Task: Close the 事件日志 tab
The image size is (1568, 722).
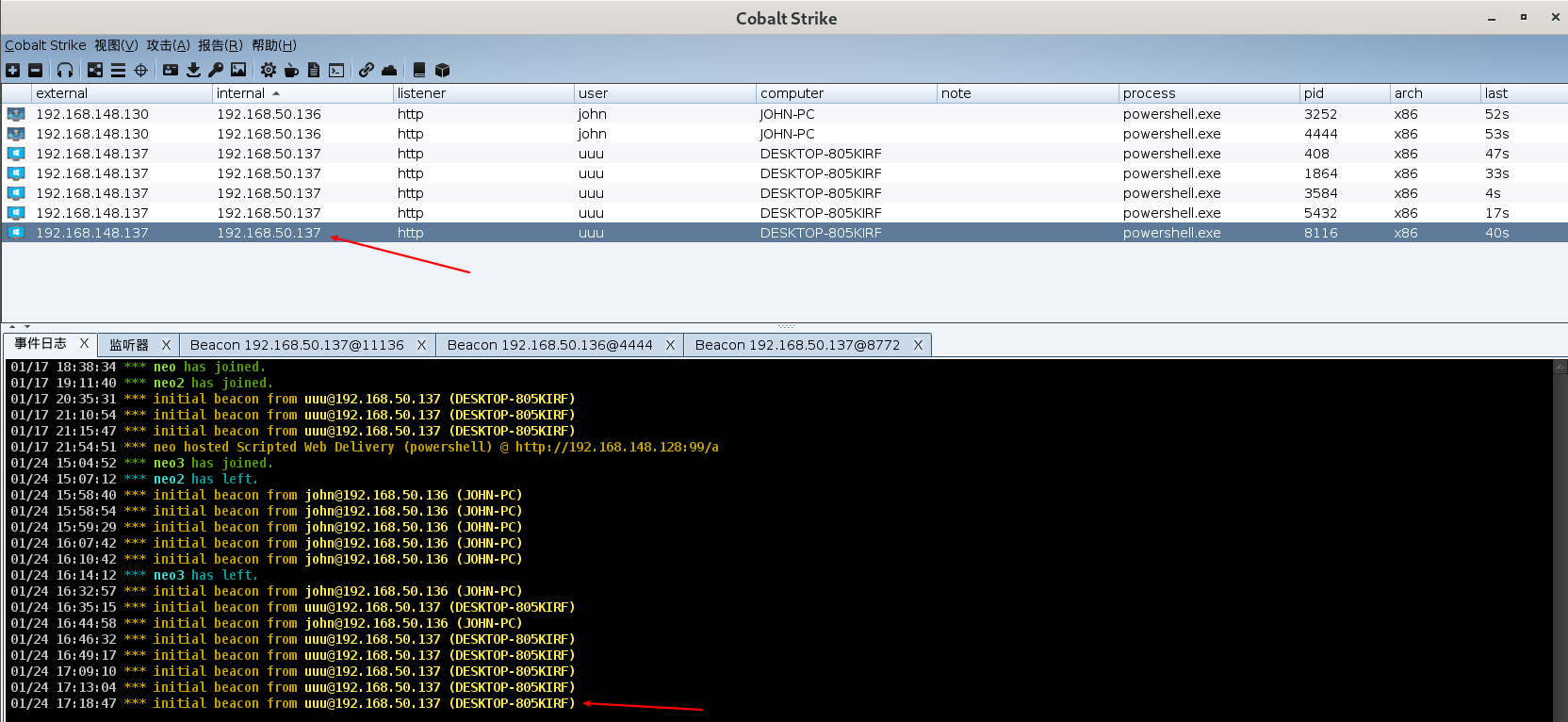Action: click(84, 344)
